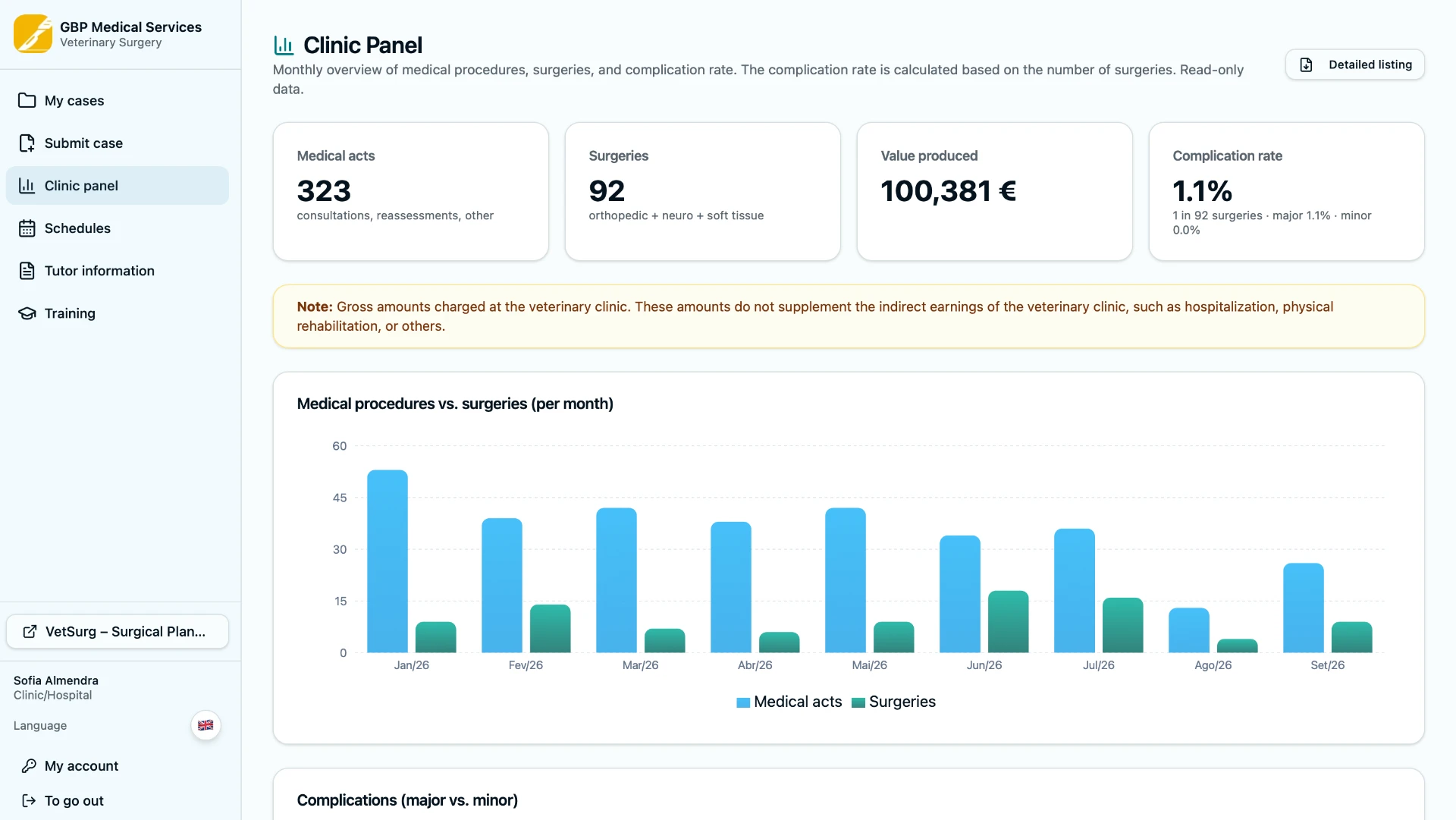This screenshot has height=820, width=1456.
Task: Click the Jan/26 Medical acts bar
Action: (x=388, y=561)
